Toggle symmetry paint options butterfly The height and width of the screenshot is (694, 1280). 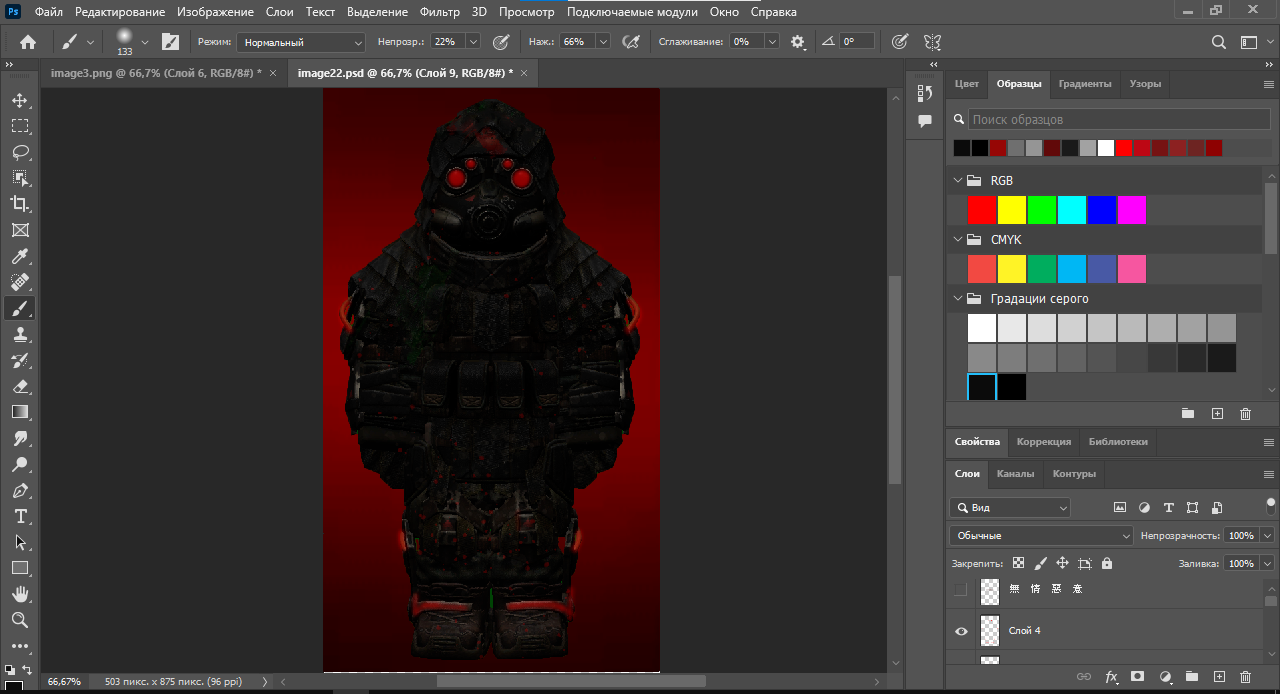click(932, 42)
